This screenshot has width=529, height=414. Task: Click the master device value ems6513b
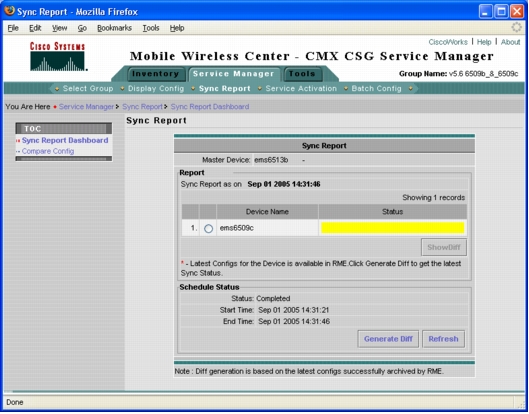(x=271, y=160)
